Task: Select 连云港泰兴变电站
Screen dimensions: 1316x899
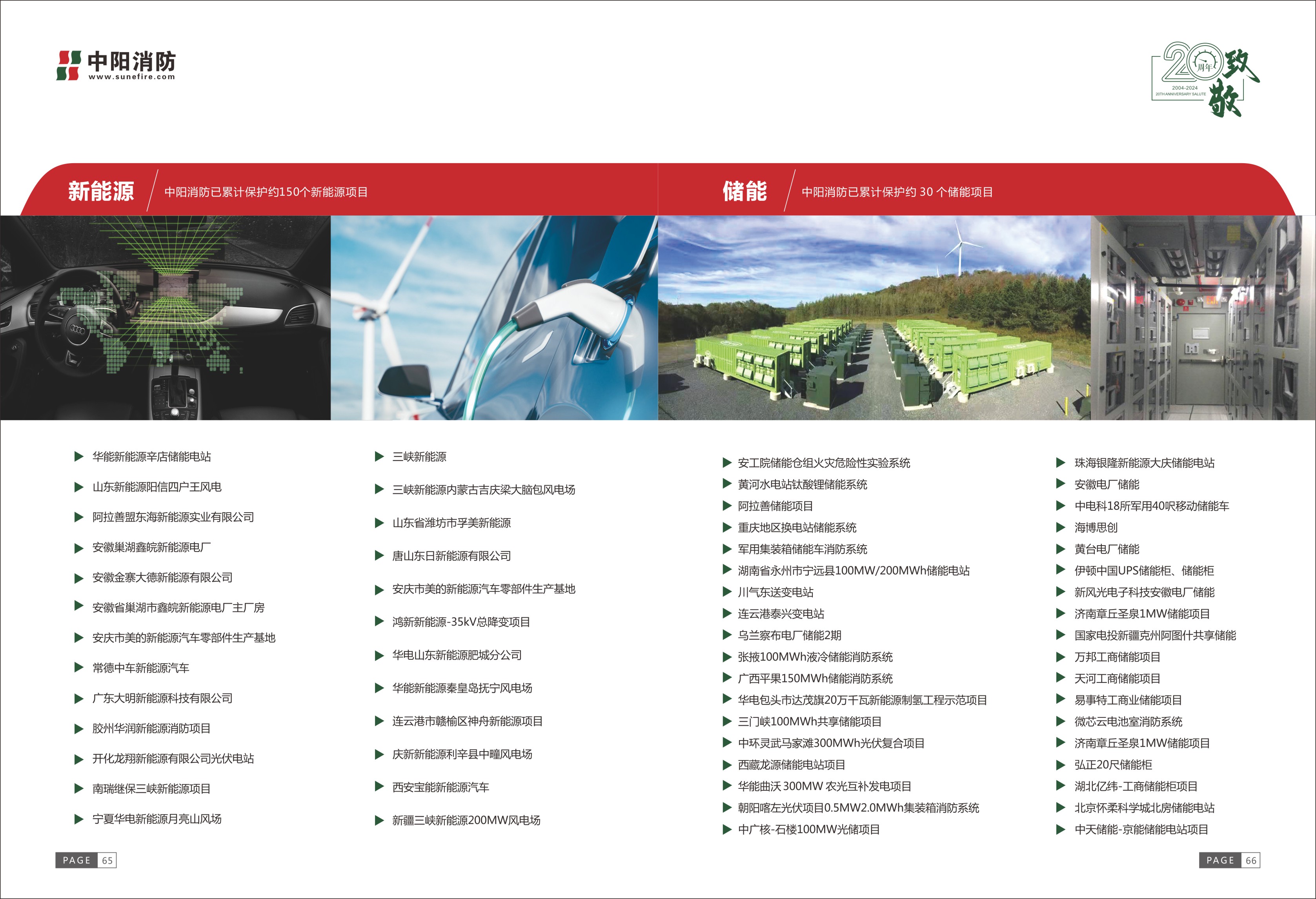Action: click(781, 614)
